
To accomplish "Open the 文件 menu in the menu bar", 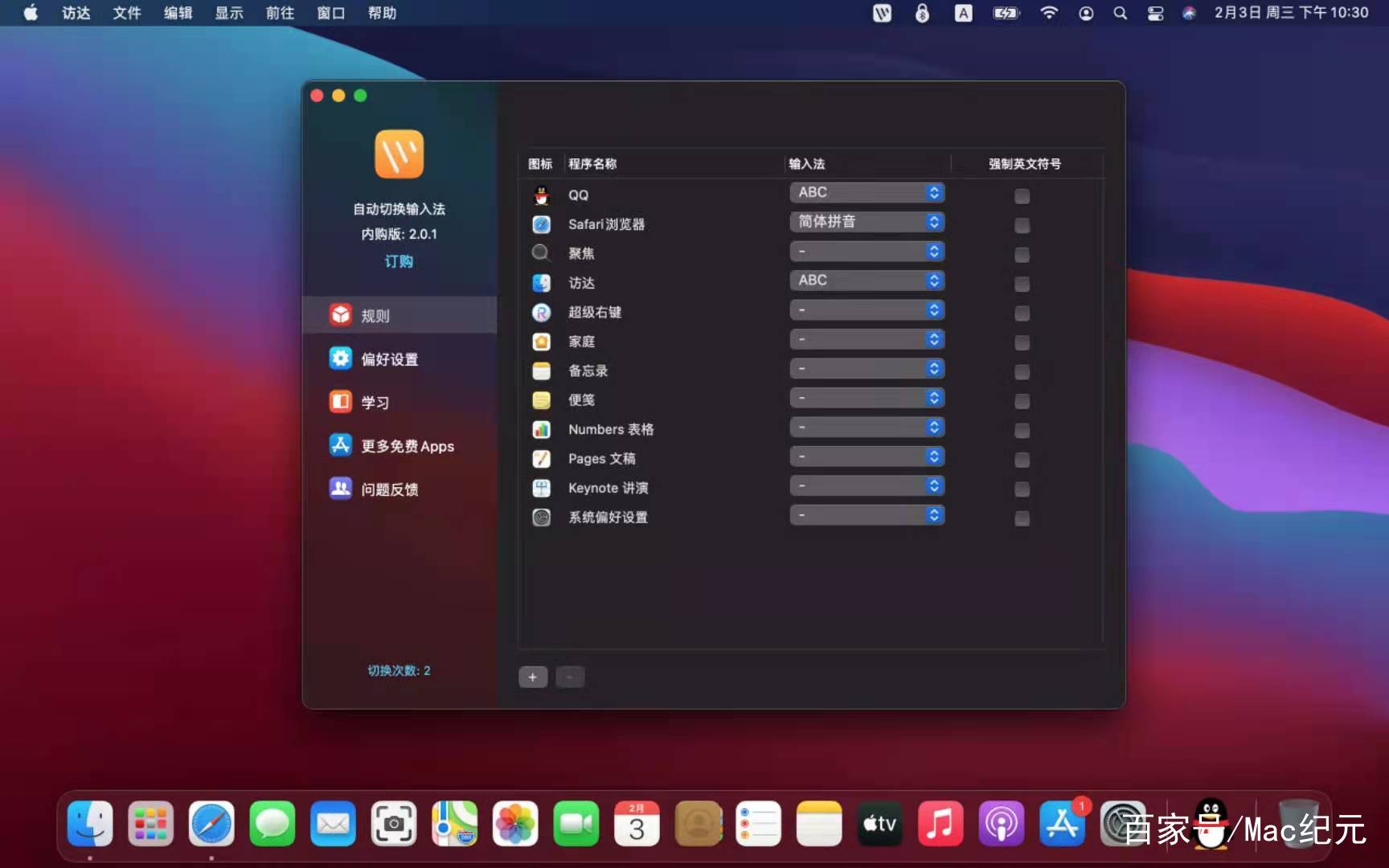I will [x=126, y=13].
